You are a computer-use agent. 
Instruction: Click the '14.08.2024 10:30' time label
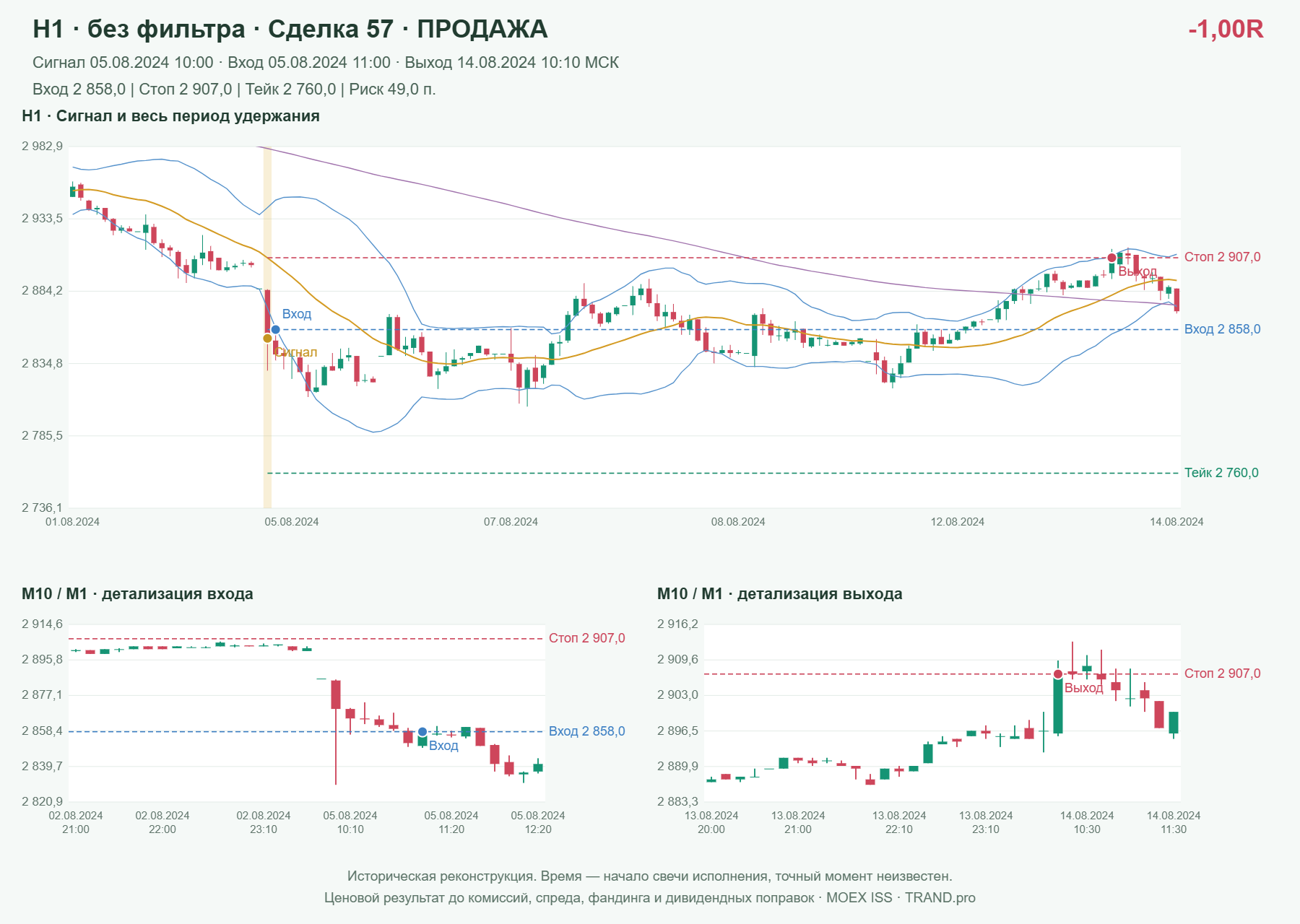[1087, 822]
